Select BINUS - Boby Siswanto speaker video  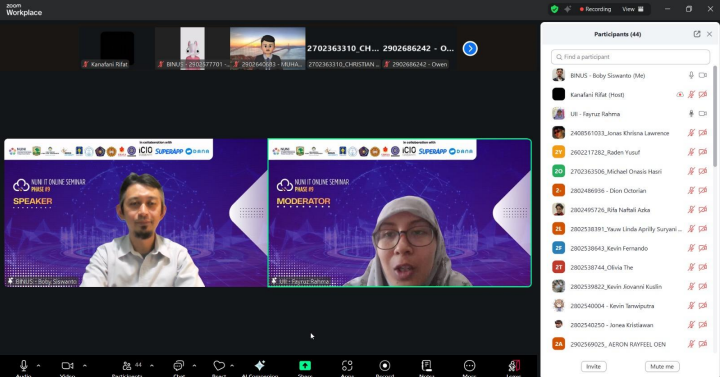point(136,213)
